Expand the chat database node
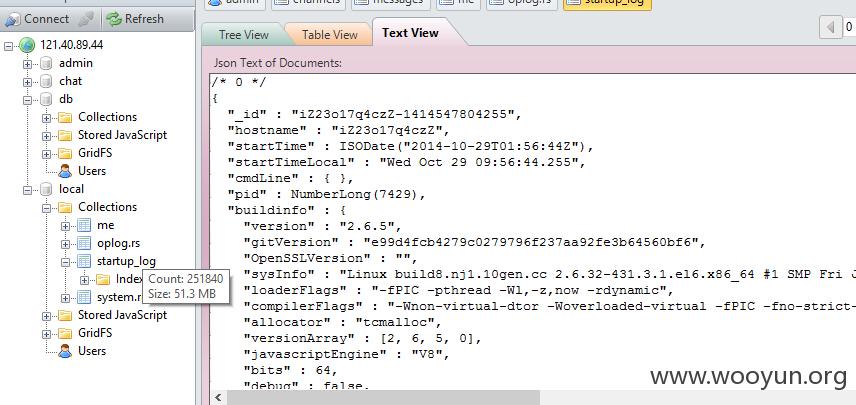 click(x=27, y=82)
